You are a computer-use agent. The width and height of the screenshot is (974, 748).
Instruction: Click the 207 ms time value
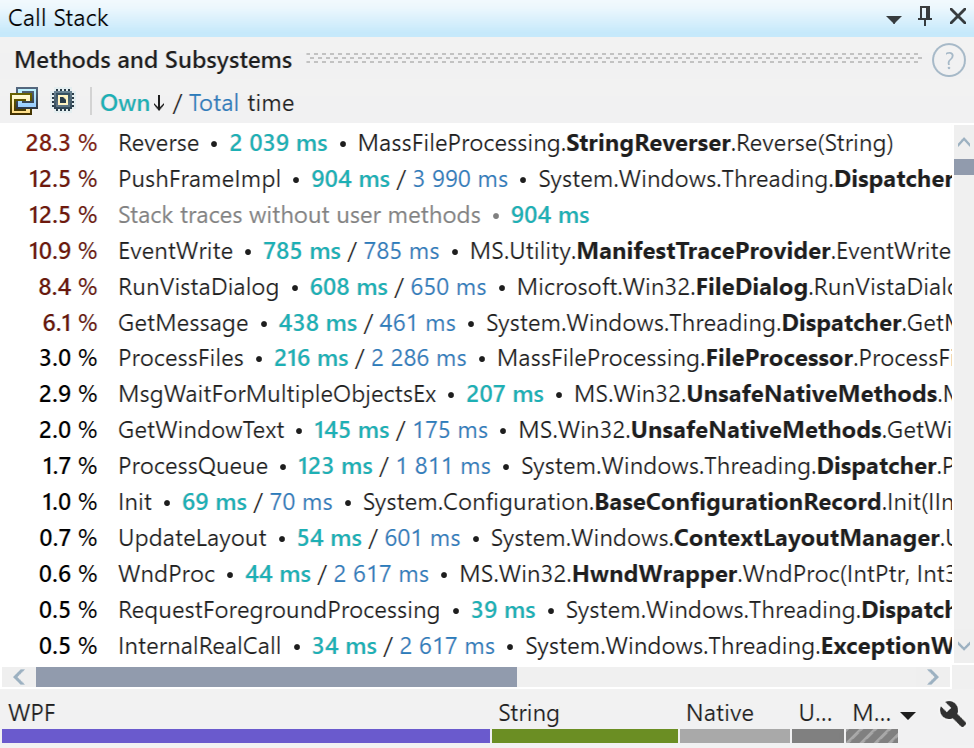(505, 395)
